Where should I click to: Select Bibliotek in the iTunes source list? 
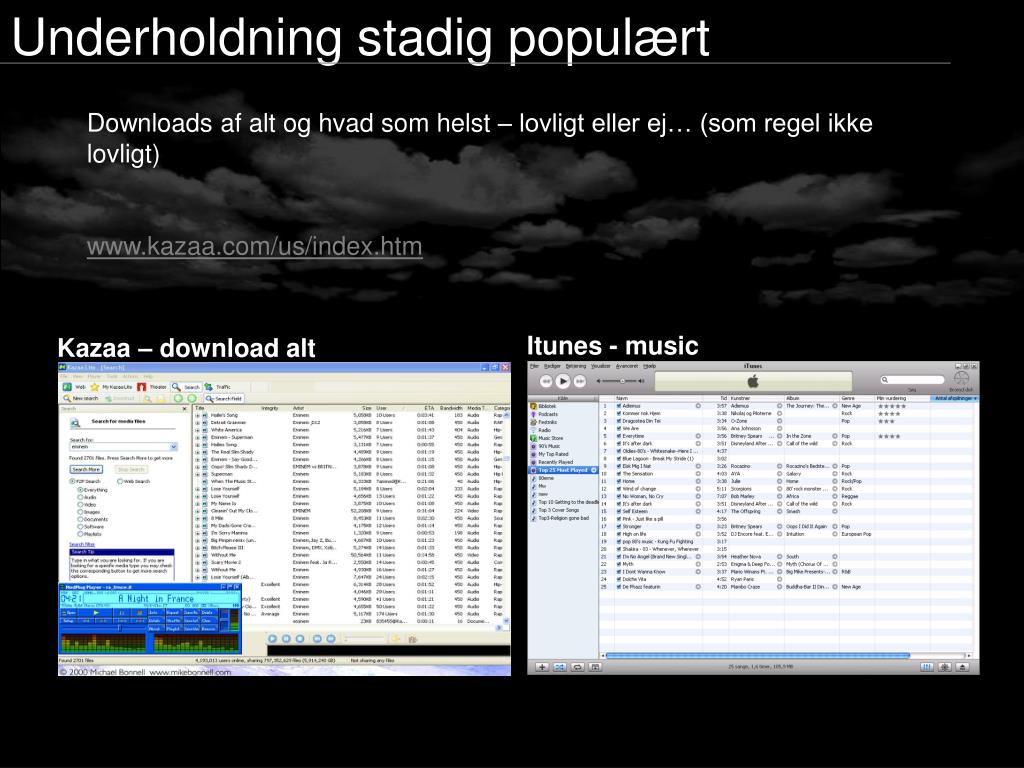tap(547, 406)
